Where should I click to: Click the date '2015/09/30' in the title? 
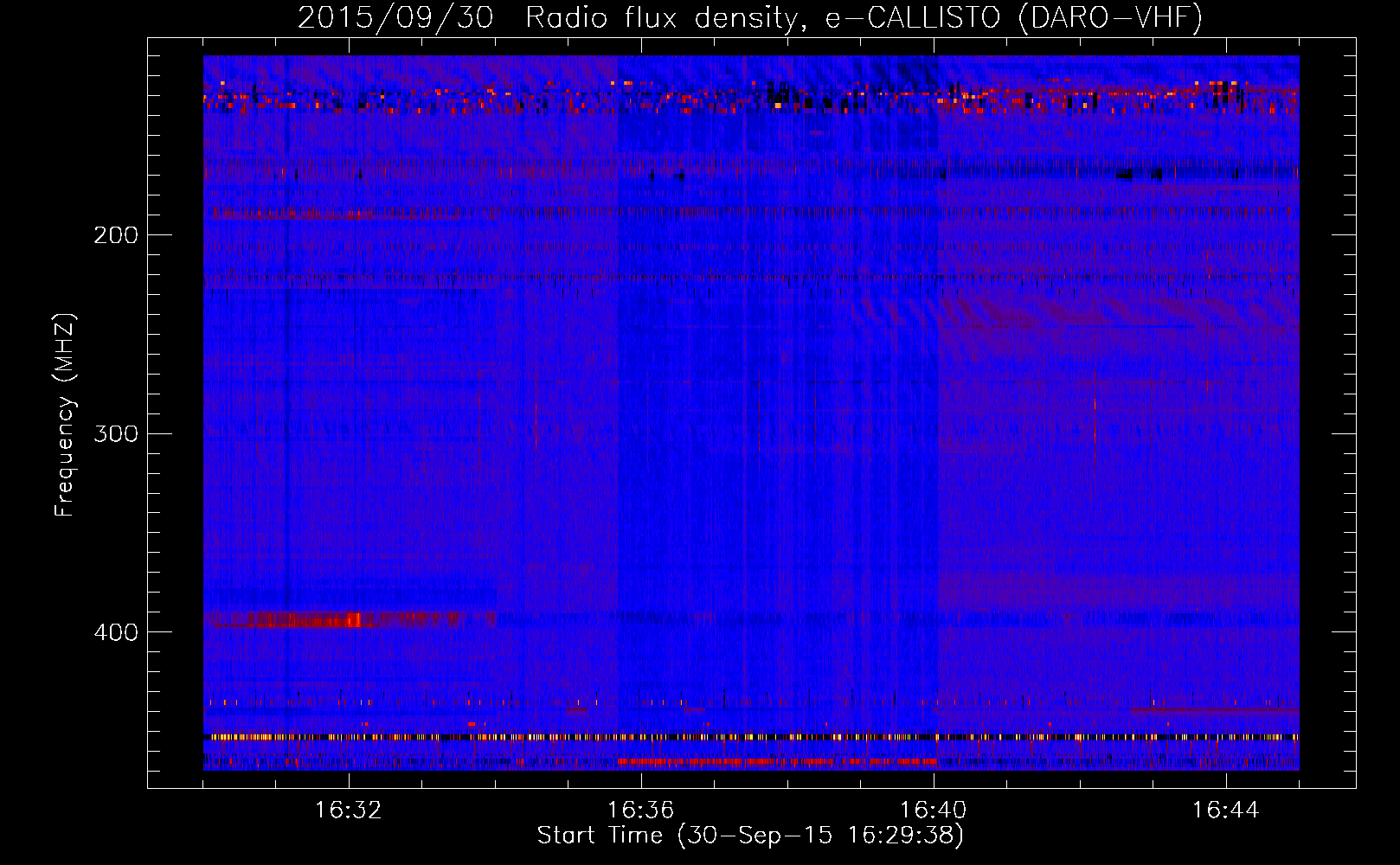(x=395, y=18)
